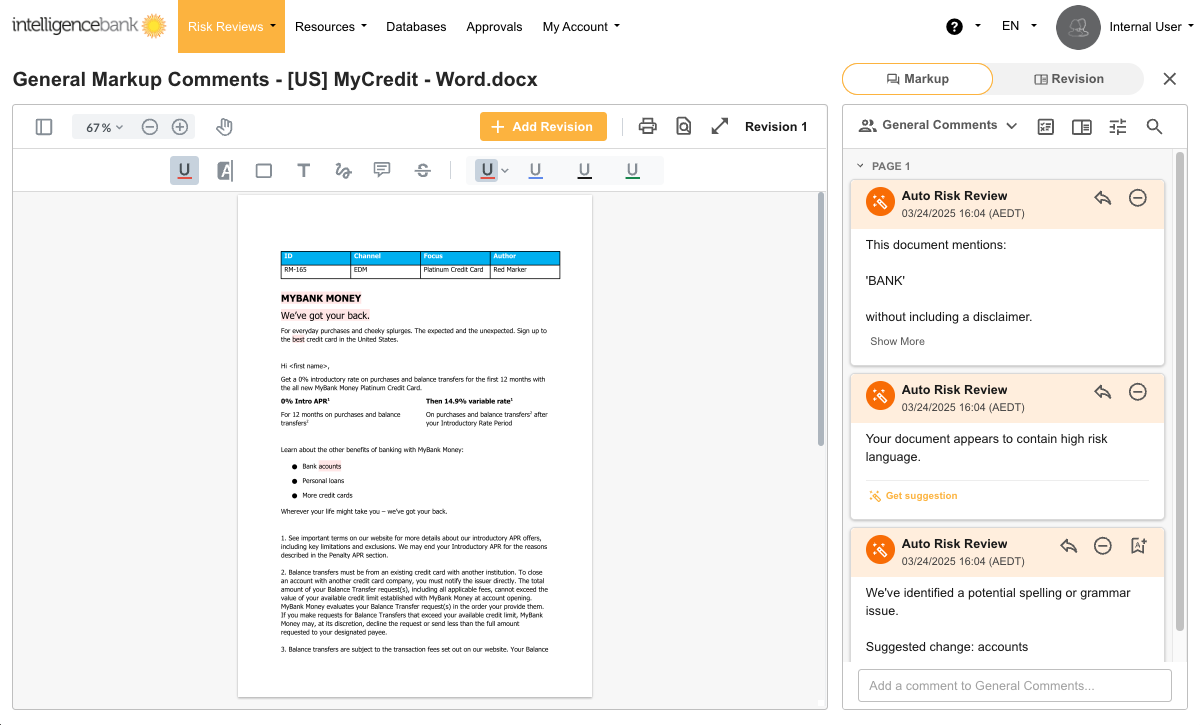Click the Revision 1 label
The height and width of the screenshot is (725, 1200).
coord(777,127)
